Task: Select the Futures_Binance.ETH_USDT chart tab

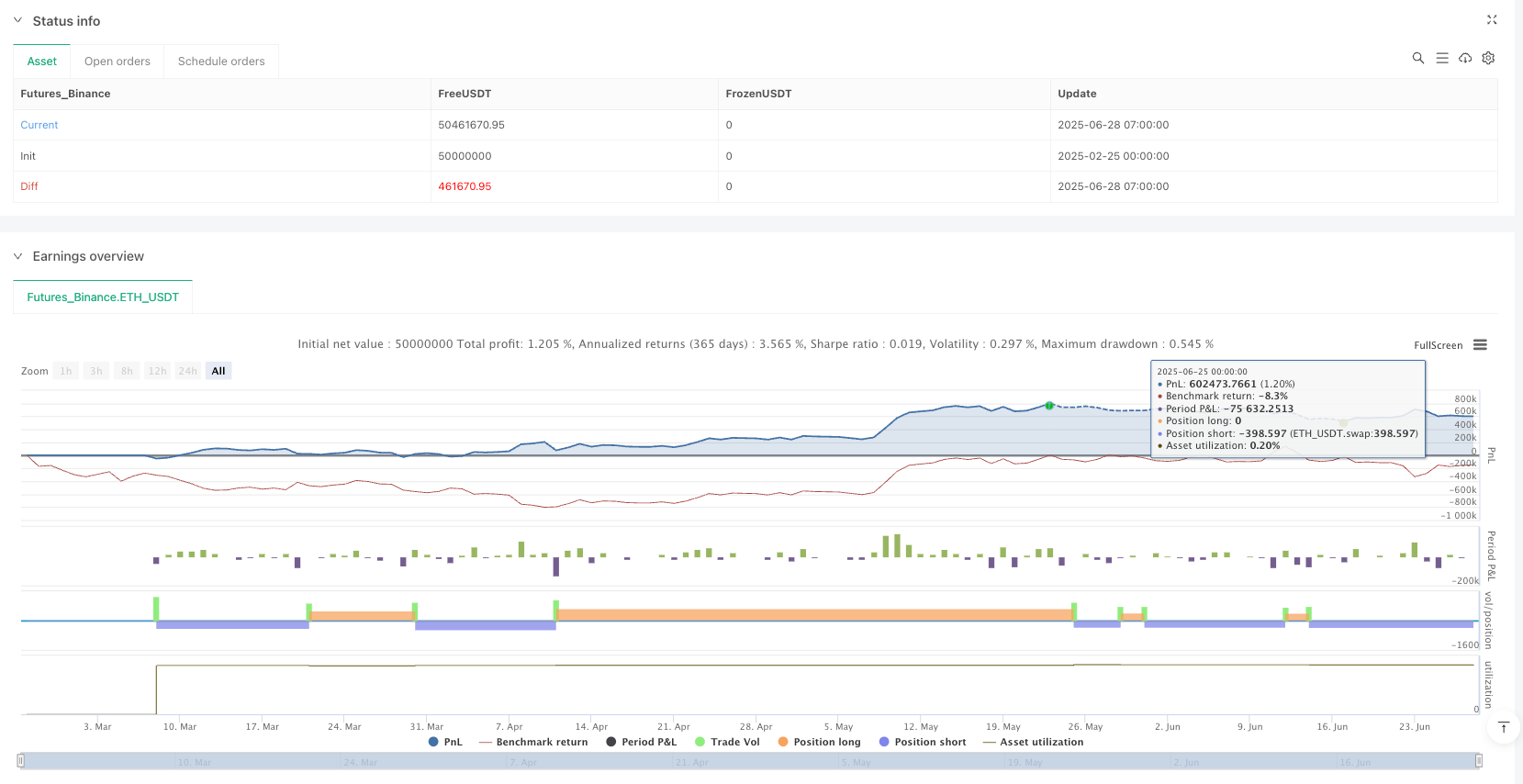Action: click(103, 297)
